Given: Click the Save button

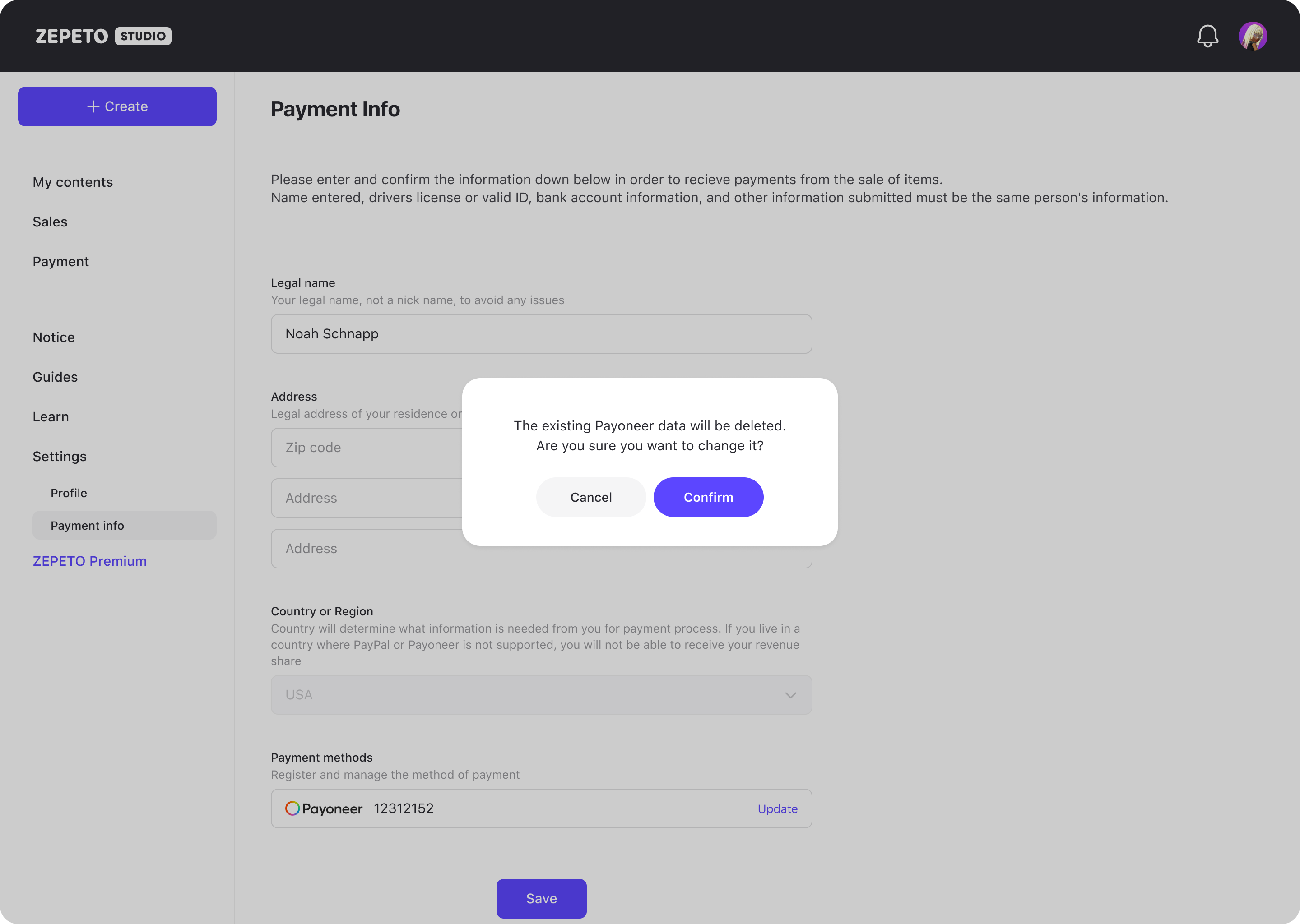Looking at the screenshot, I should pos(541,898).
